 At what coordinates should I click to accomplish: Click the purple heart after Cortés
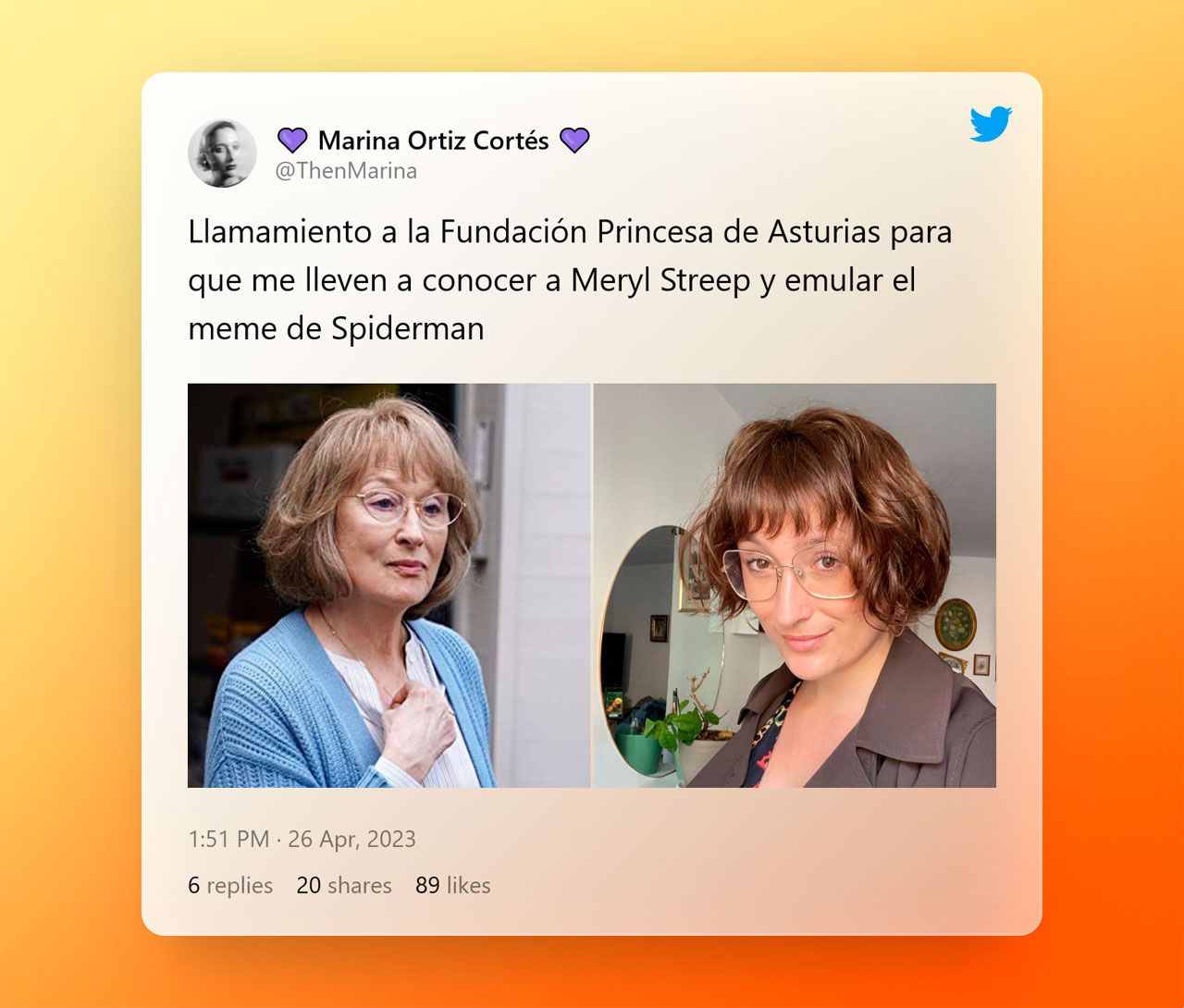coord(574,141)
